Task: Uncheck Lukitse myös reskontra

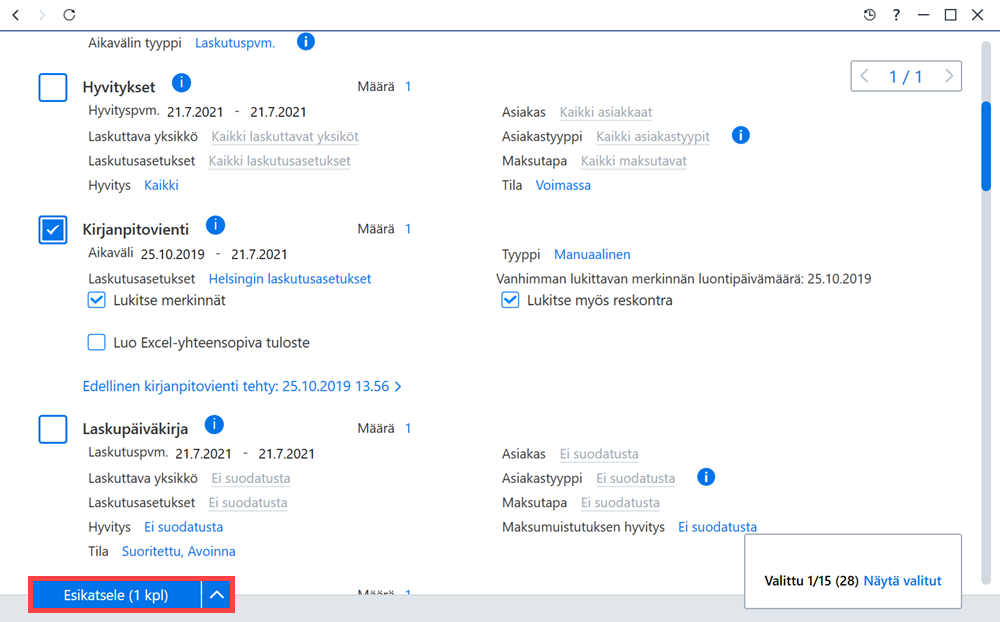Action: pos(510,300)
